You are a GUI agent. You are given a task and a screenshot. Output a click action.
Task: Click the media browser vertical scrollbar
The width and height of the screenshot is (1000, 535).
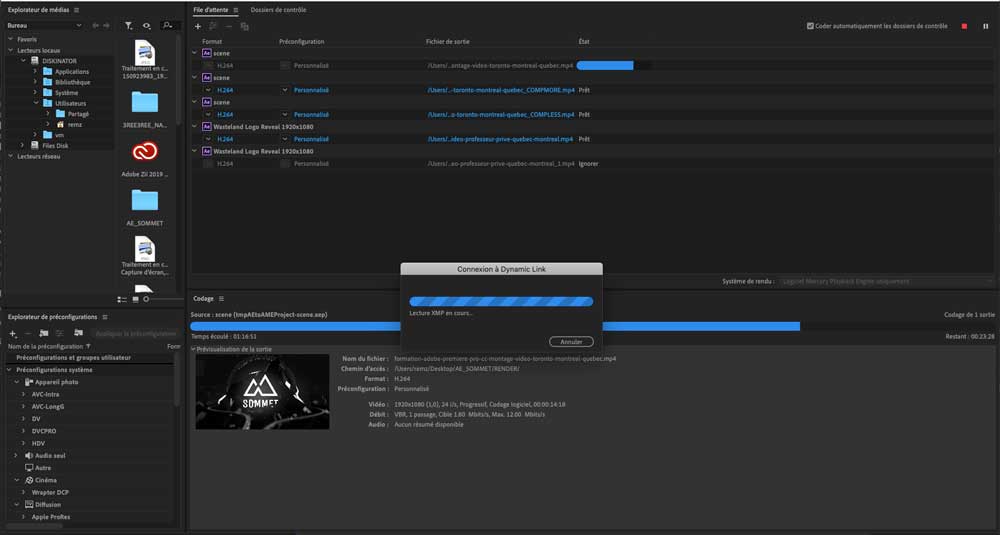[179, 80]
